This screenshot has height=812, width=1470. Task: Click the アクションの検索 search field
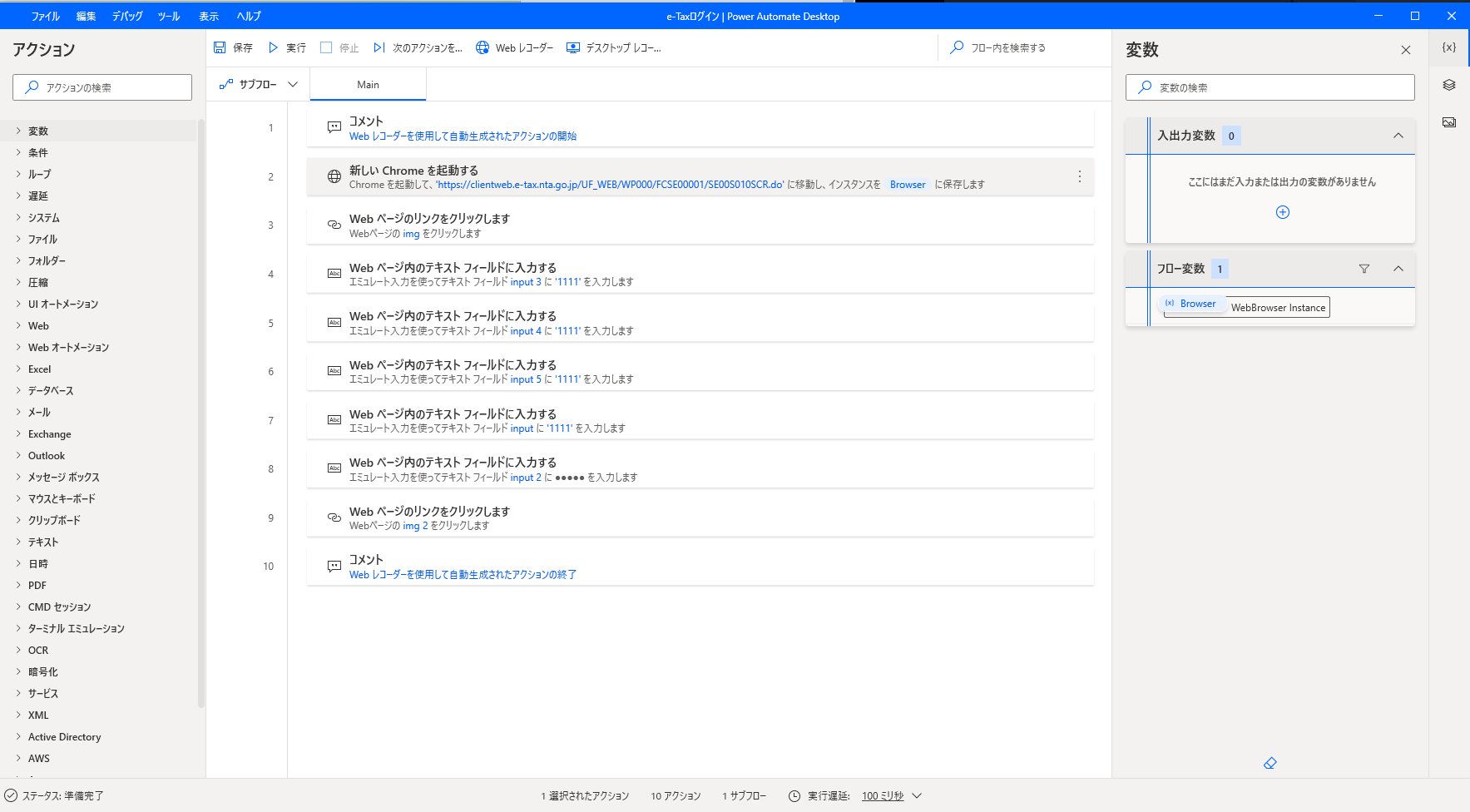(x=102, y=87)
